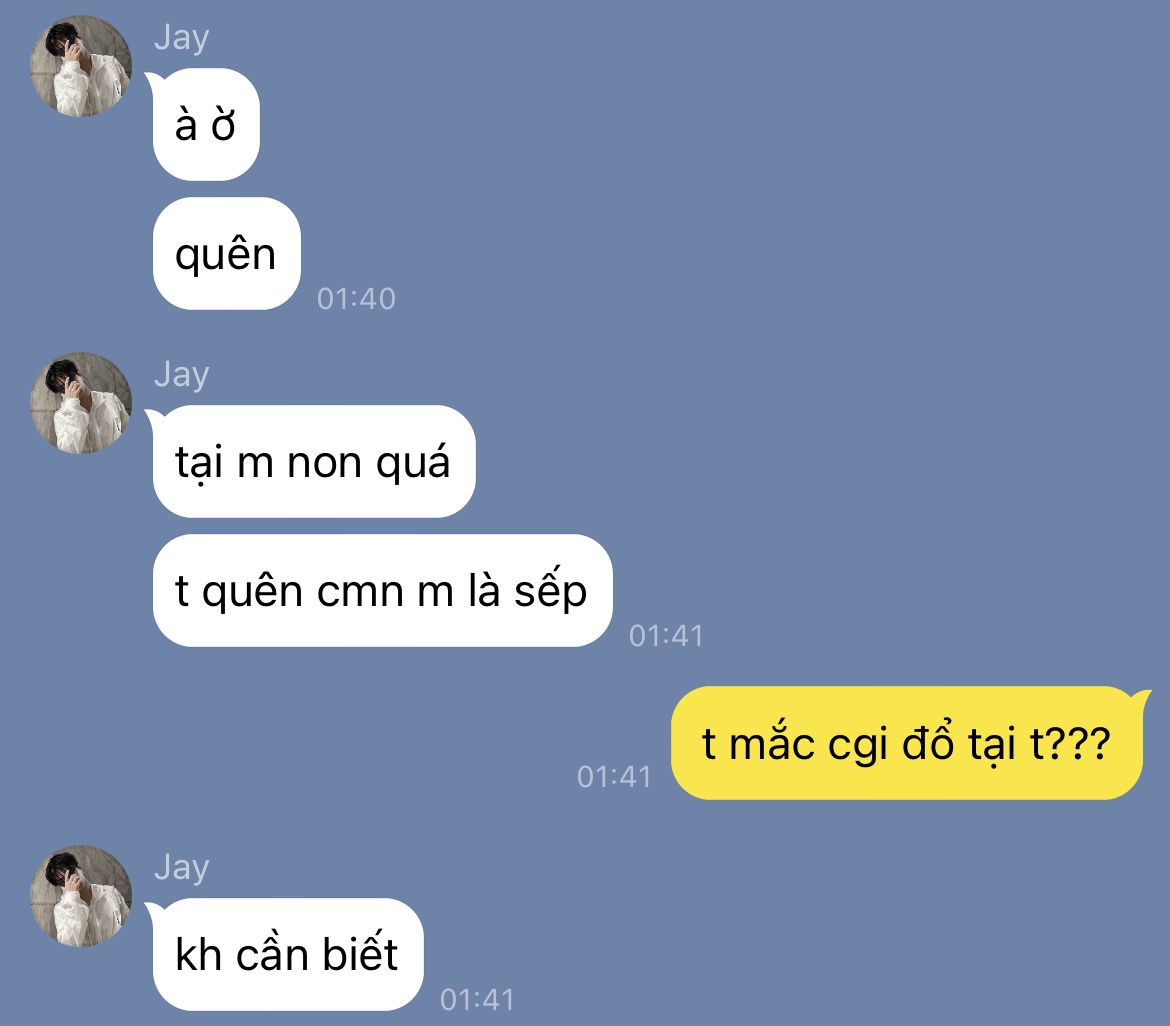Select the yellow "t mắc cgi đổ tại t???" bubble
The image size is (1170, 1026).
907,743
